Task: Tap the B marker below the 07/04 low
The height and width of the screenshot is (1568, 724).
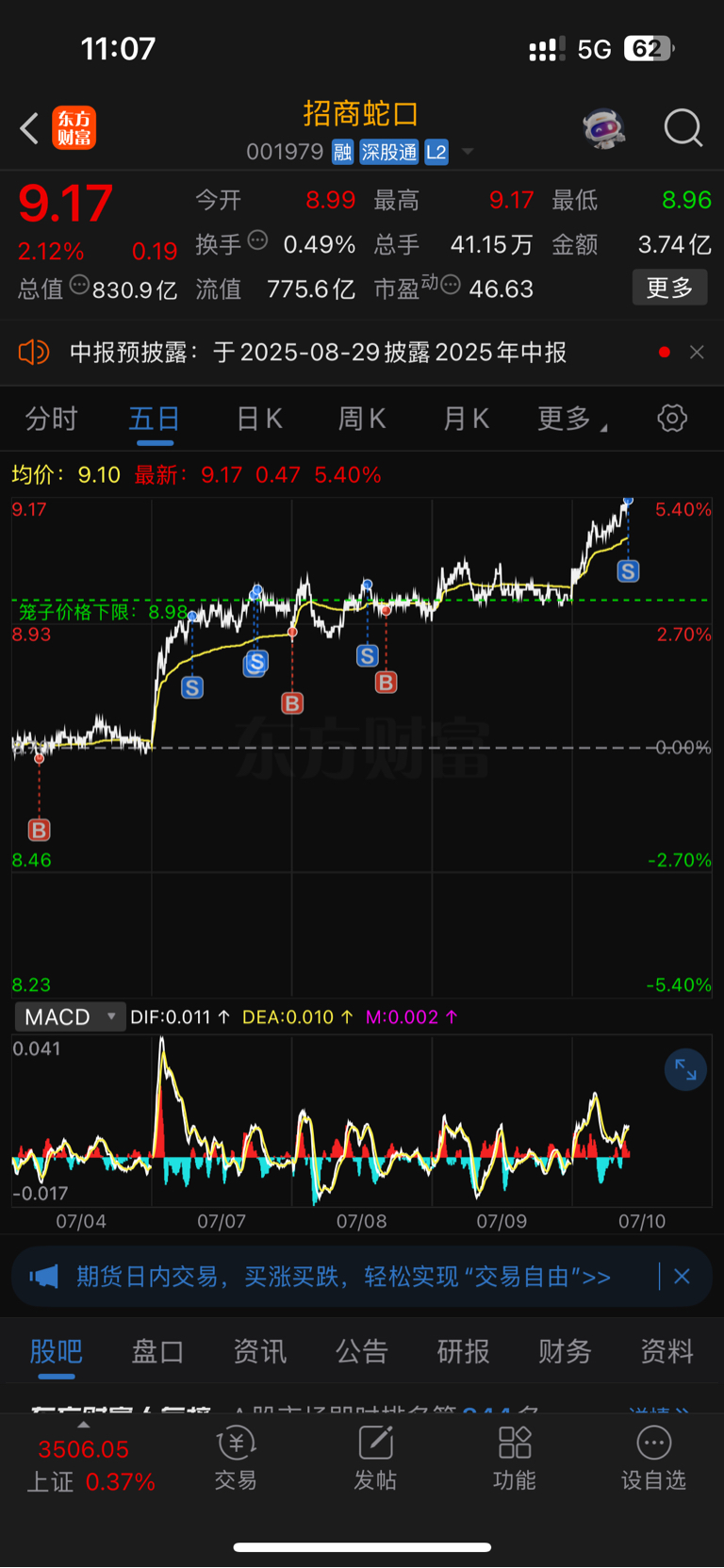Action: 39,830
